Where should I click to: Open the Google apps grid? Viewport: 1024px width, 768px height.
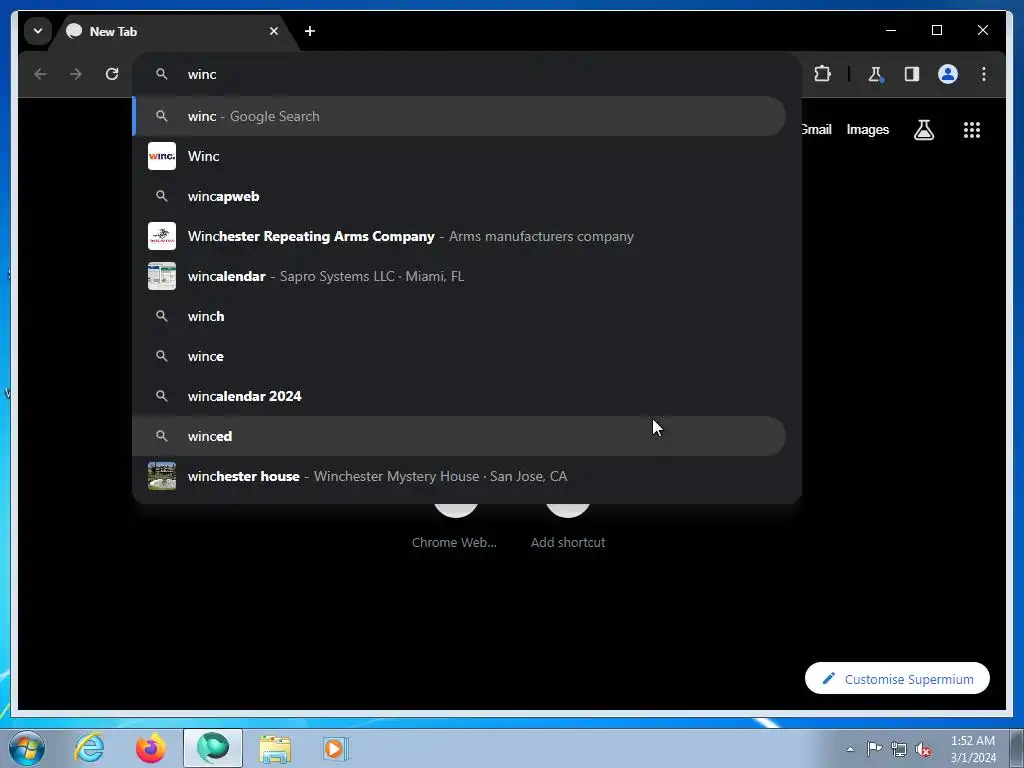click(972, 130)
